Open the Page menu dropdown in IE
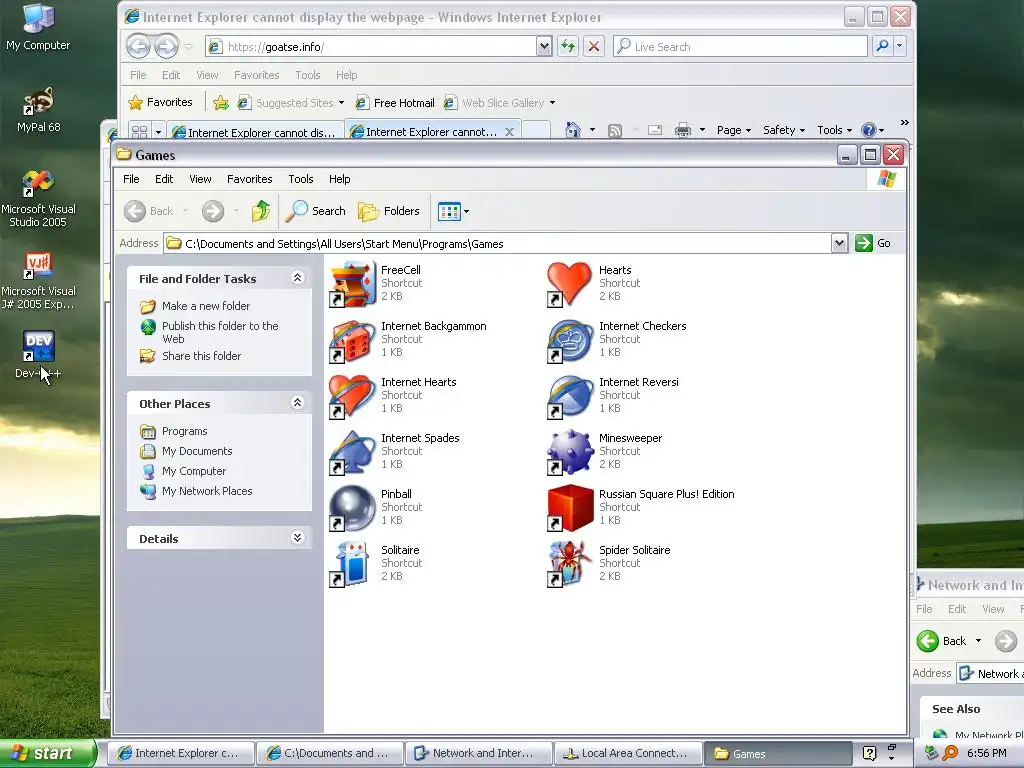Image resolution: width=1024 pixels, height=768 pixels. pyautogui.click(x=733, y=130)
